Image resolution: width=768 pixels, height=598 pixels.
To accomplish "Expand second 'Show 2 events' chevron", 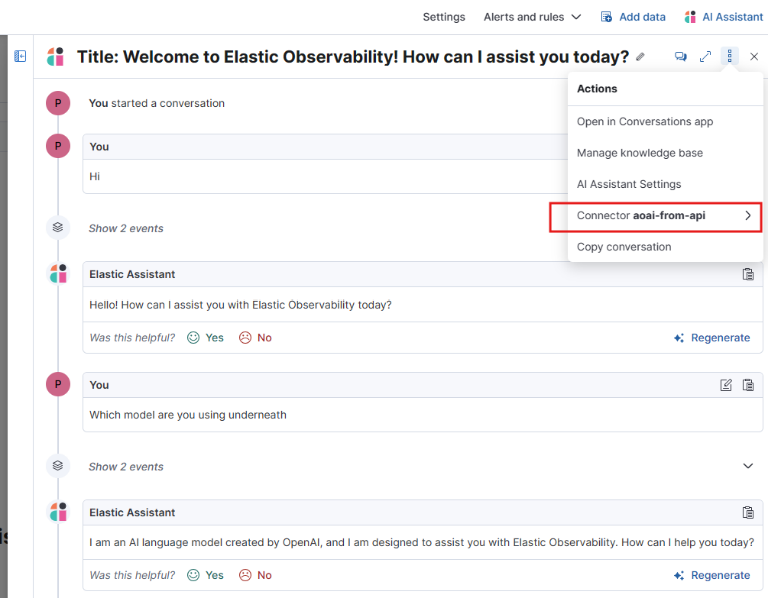I will pos(748,466).
